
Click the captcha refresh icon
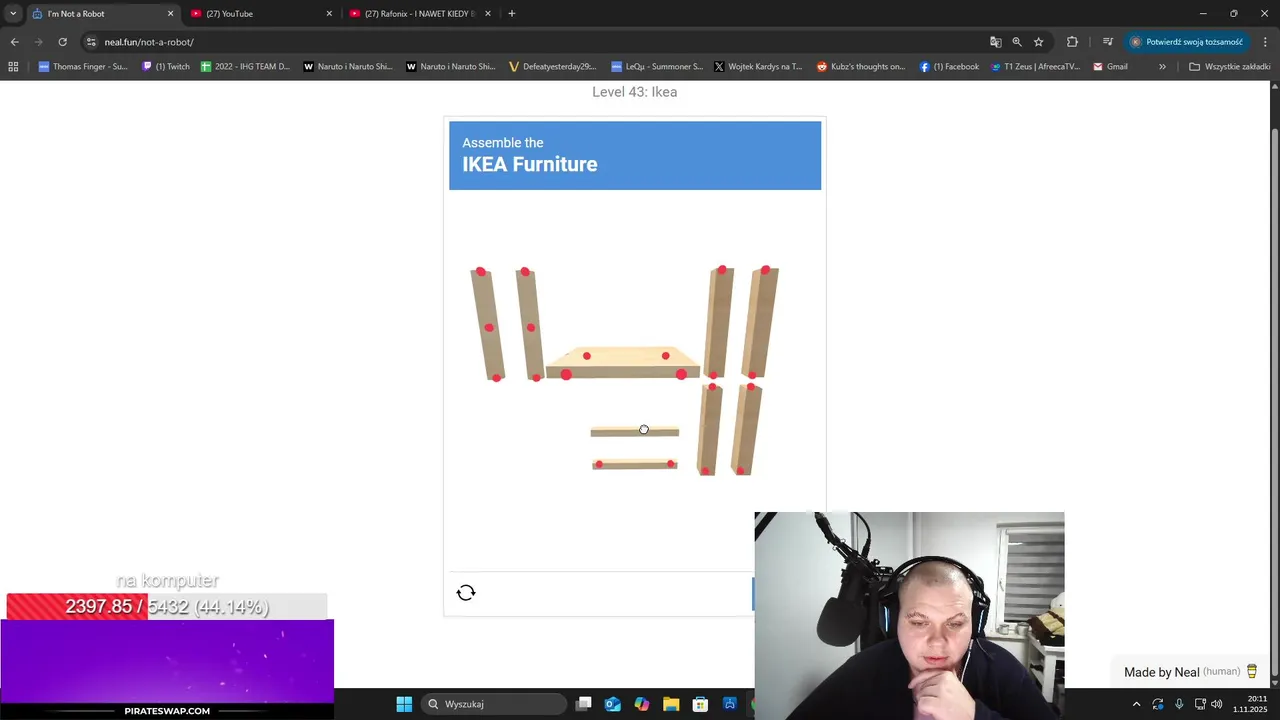466,593
